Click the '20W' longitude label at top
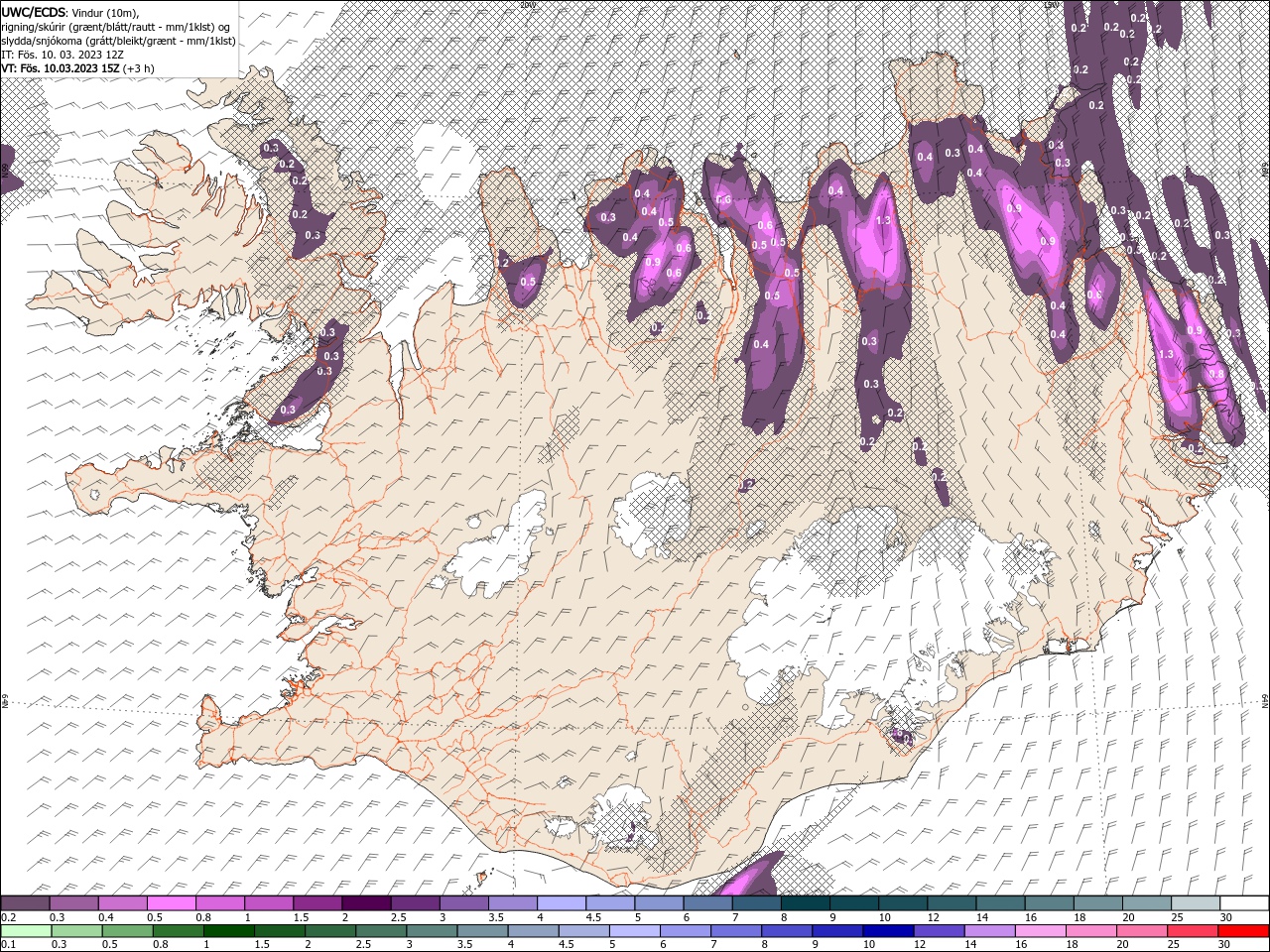 527,5
